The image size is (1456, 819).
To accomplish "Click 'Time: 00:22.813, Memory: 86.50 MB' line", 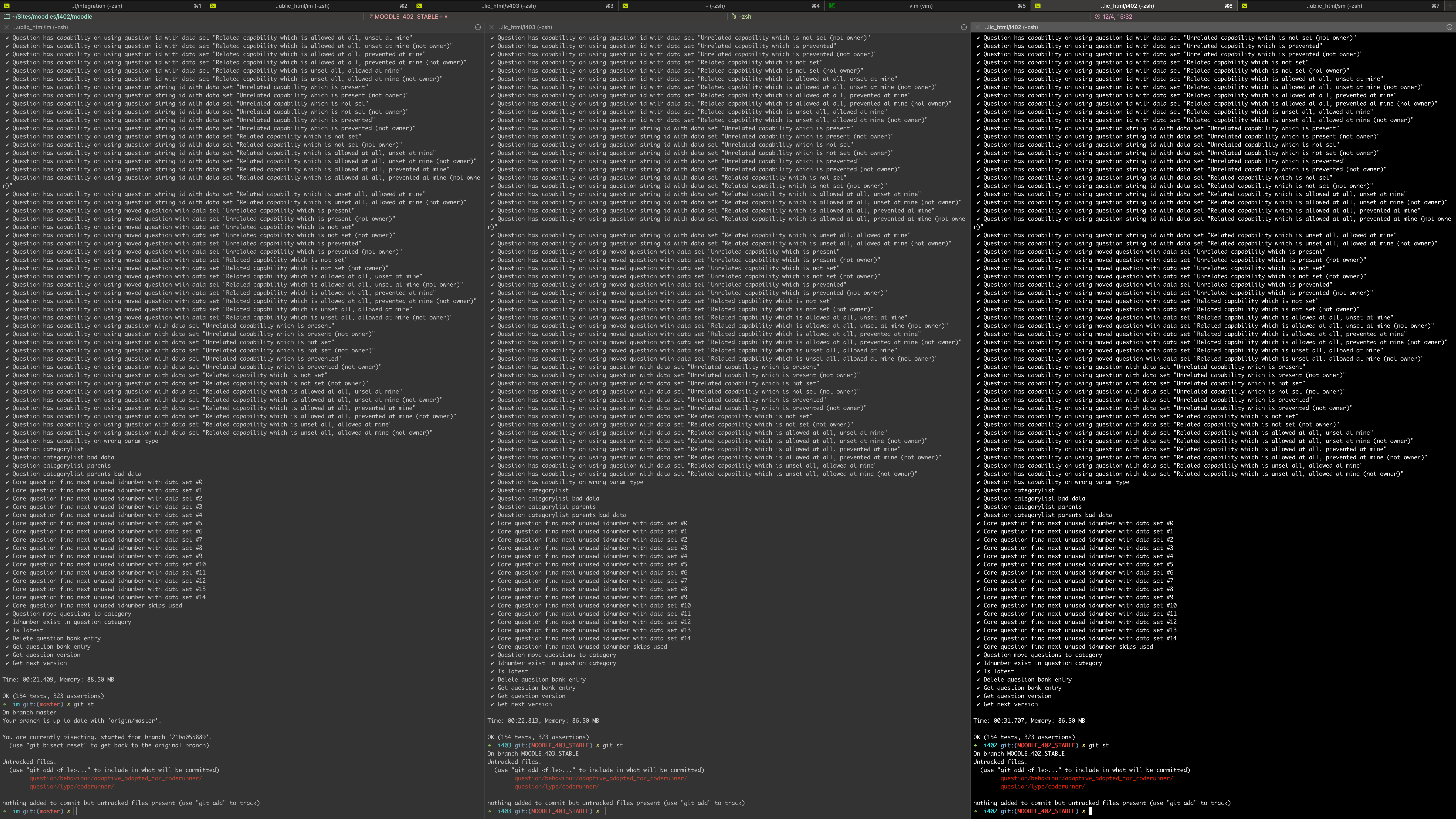I will point(543,721).
